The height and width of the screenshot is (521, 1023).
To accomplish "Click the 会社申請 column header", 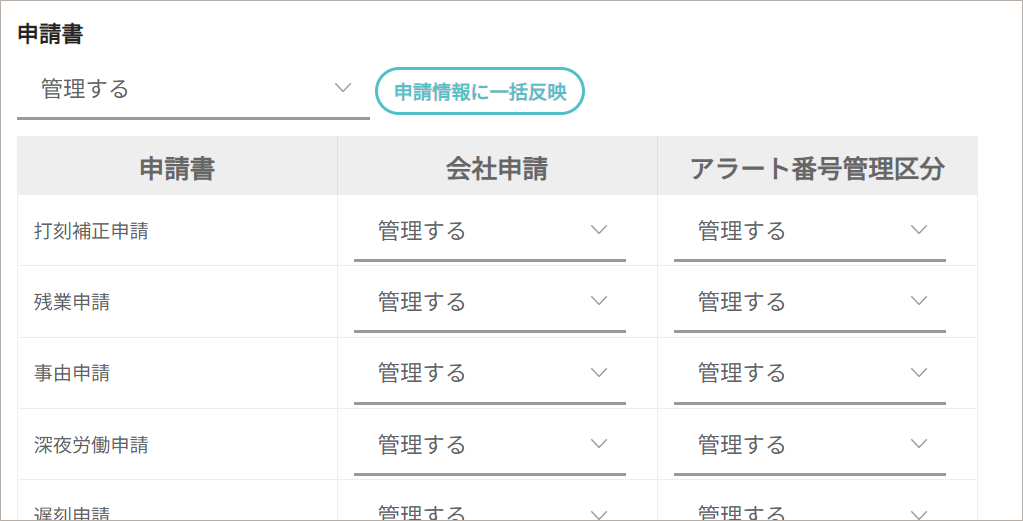I will 497,168.
